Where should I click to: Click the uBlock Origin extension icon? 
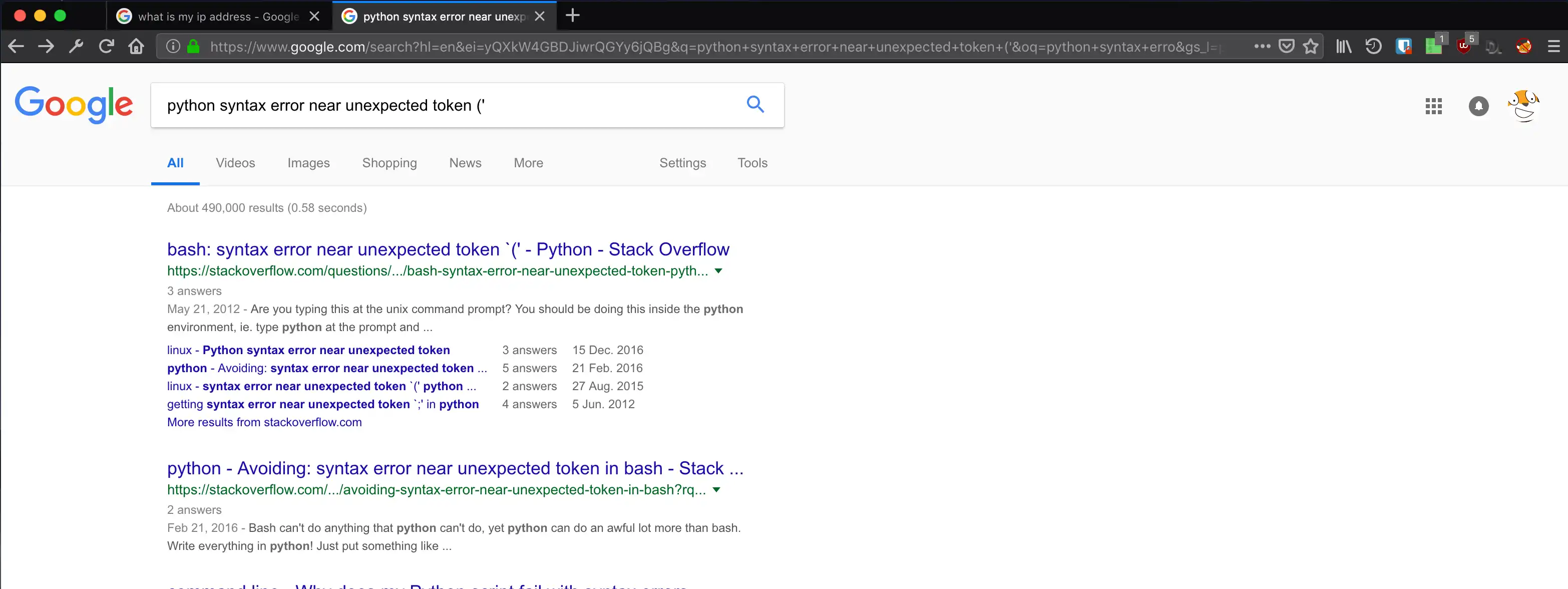point(1463,46)
